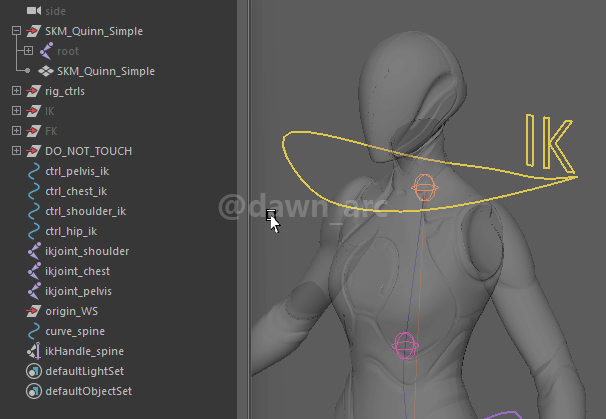
Task: Select ikjoint_chest in the outliner
Action: [77, 271]
